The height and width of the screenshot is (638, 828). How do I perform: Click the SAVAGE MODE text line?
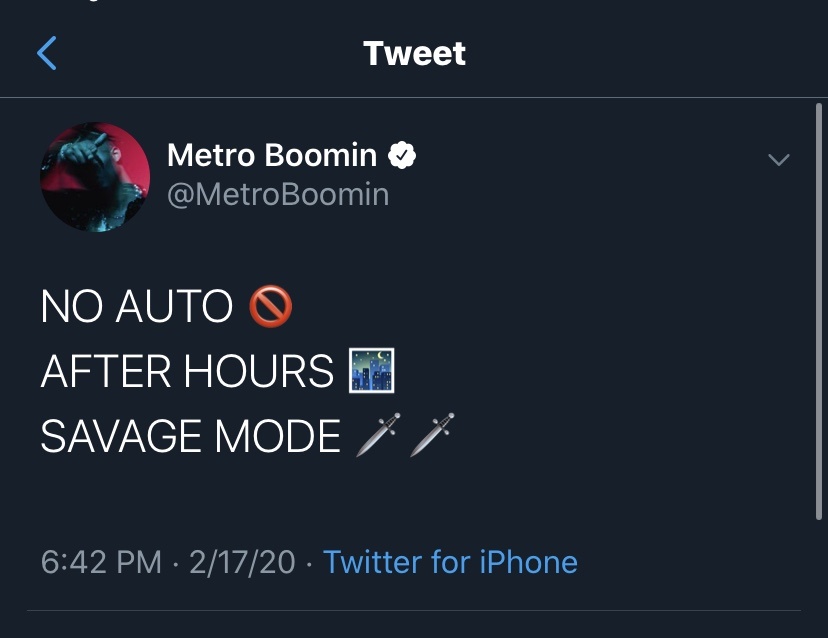pyautogui.click(x=191, y=436)
